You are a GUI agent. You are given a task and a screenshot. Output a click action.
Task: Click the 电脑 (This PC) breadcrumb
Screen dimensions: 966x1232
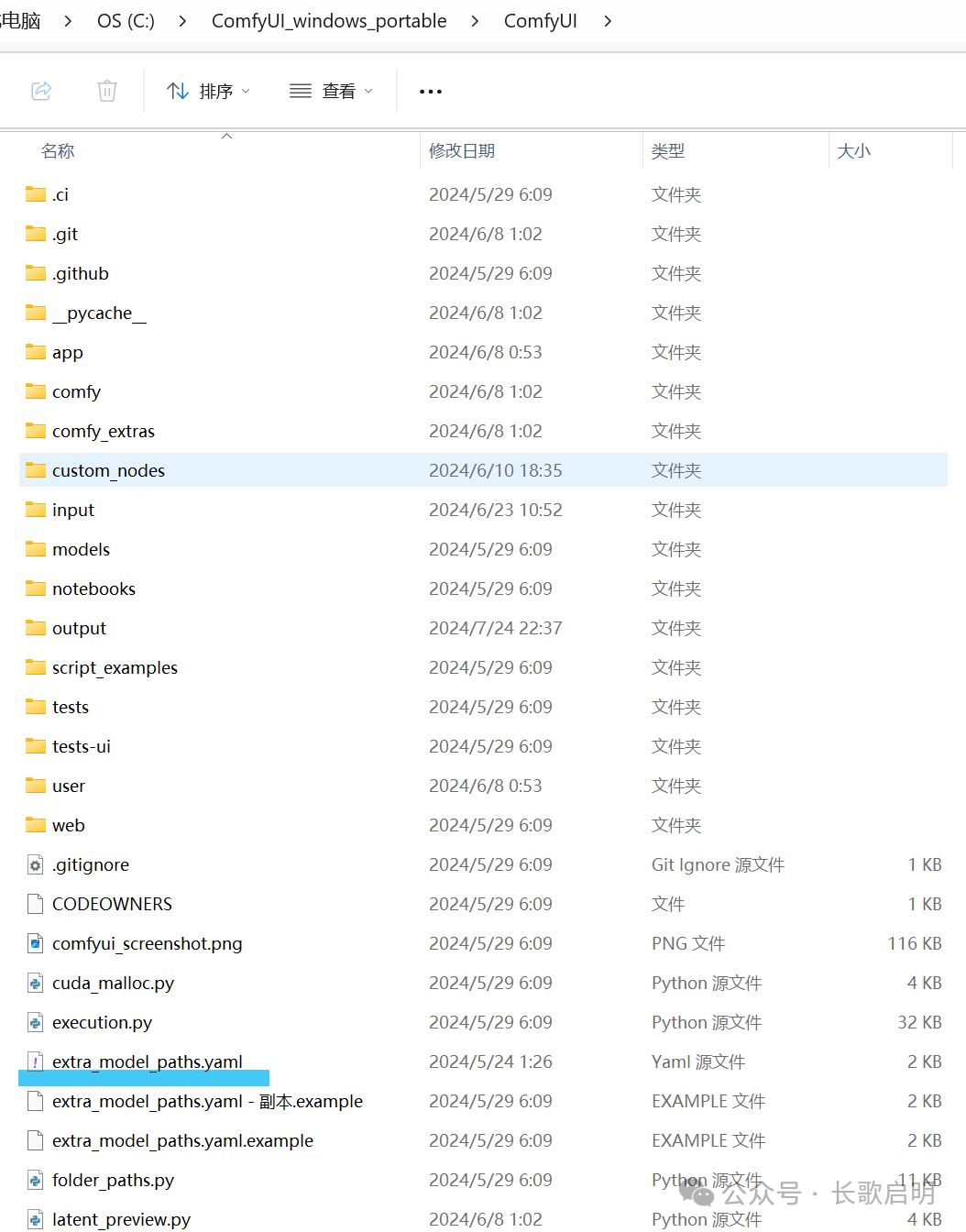click(20, 20)
